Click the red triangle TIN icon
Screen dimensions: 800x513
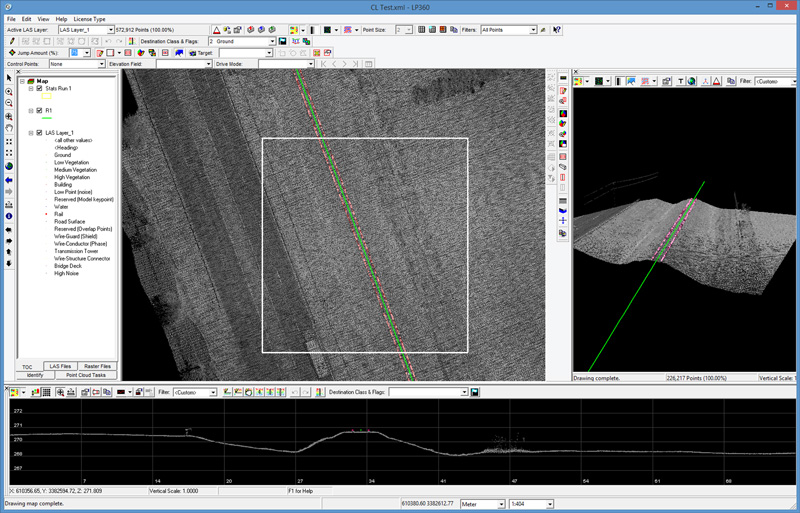[216, 30]
